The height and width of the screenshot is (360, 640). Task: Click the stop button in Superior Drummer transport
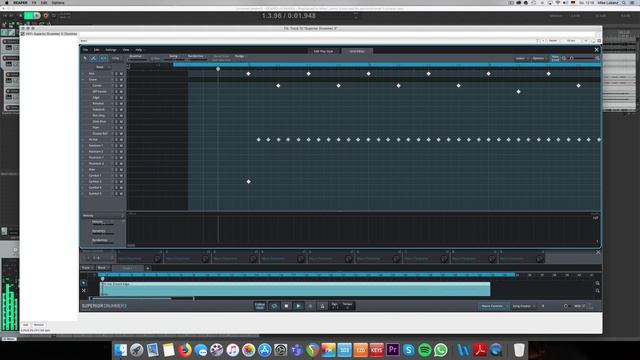coord(287,306)
